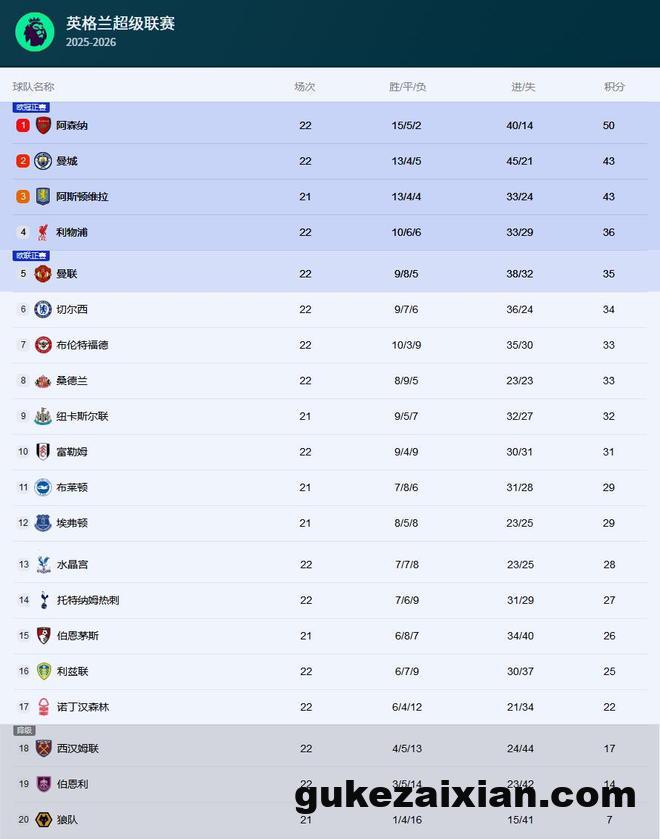The height and width of the screenshot is (839, 660).
Task: Click the Wolves club crest
Action: point(43,820)
